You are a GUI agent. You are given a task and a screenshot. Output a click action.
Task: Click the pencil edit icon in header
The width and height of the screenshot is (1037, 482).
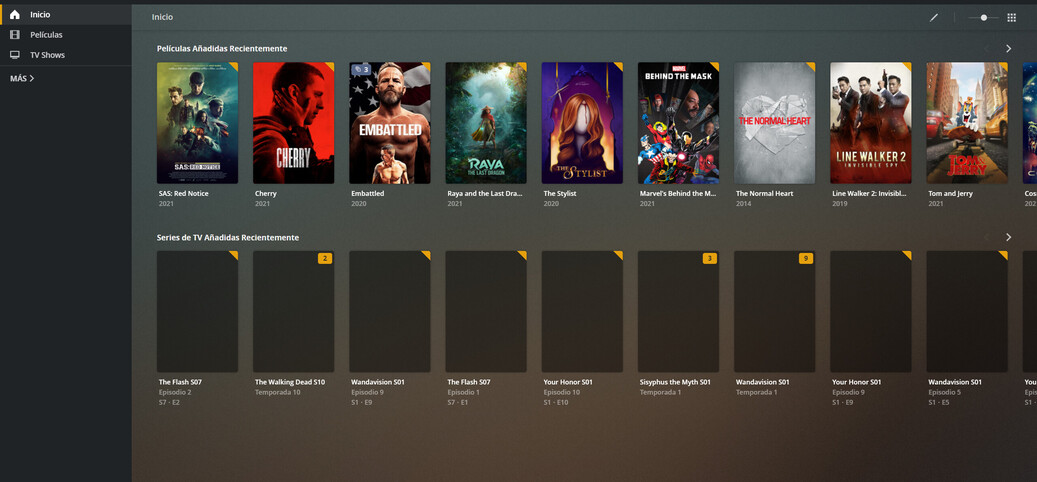point(934,18)
